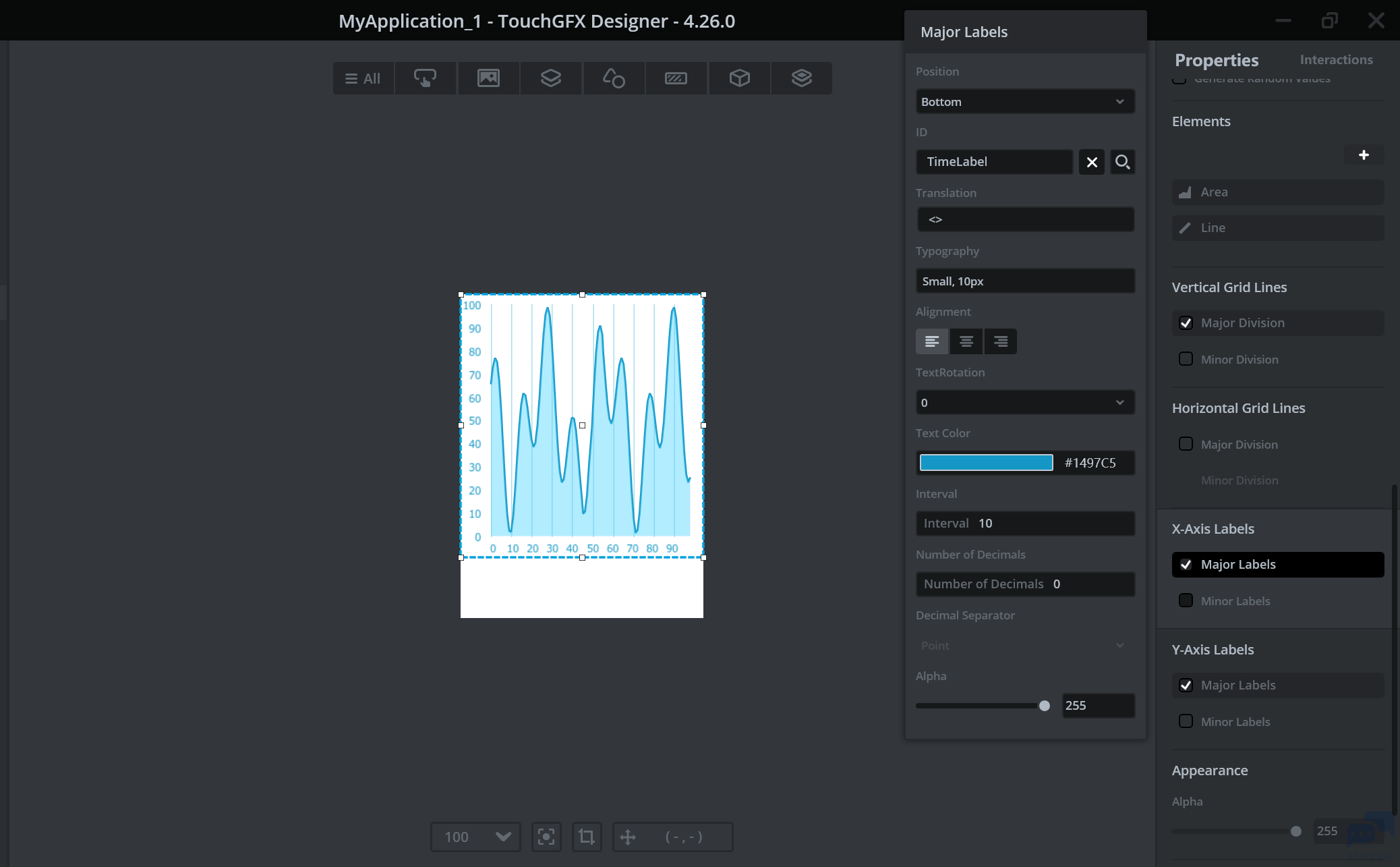Switch to the Interactions tab
Image resolution: width=1400 pixels, height=867 pixels.
pos(1336,59)
